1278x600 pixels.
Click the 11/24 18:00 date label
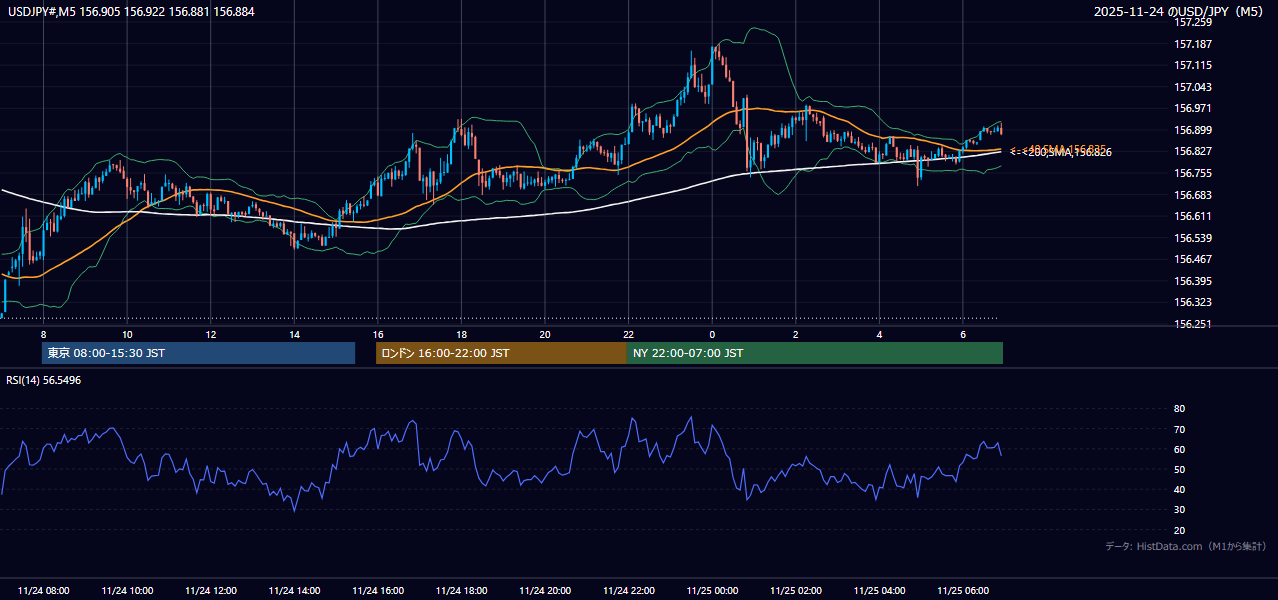pyautogui.click(x=461, y=591)
